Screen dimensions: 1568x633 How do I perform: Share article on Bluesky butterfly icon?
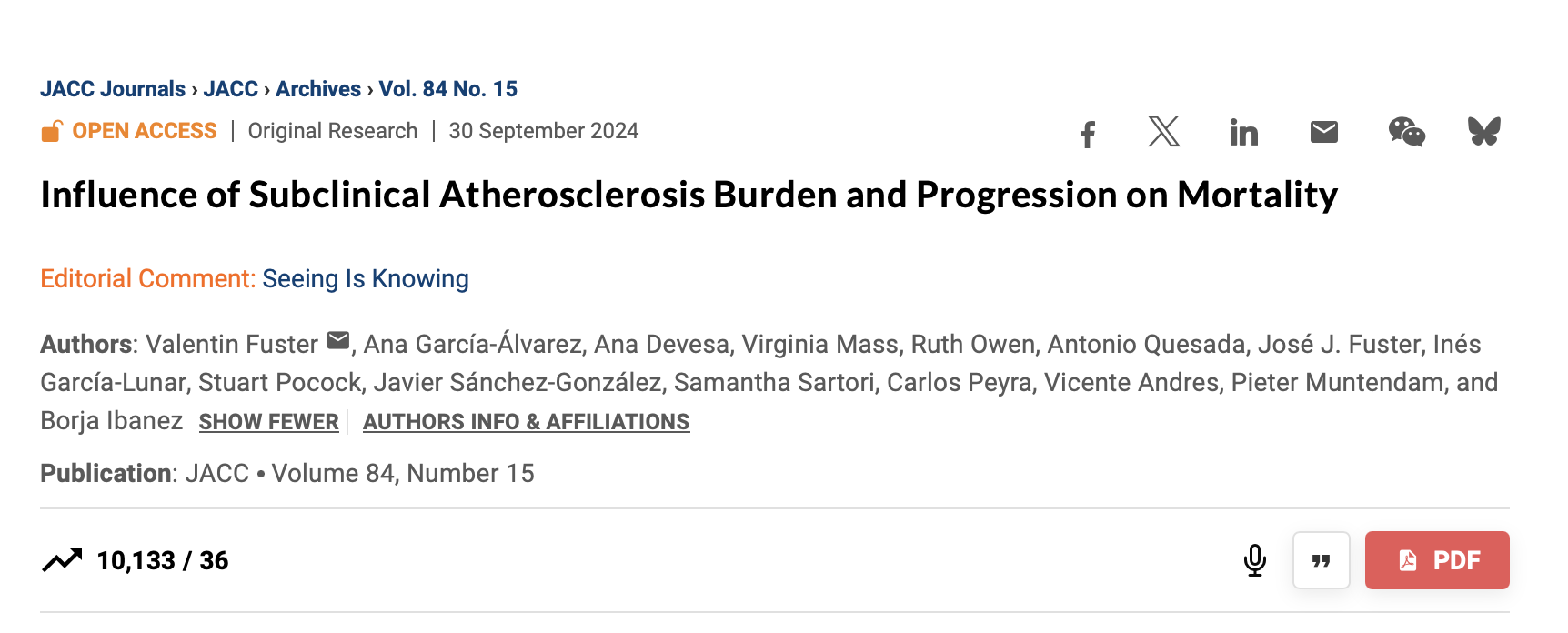pos(1483,132)
